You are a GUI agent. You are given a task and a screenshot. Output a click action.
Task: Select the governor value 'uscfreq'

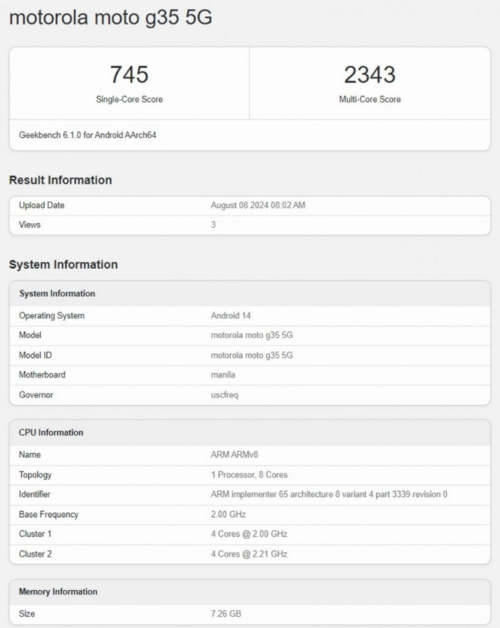224,395
